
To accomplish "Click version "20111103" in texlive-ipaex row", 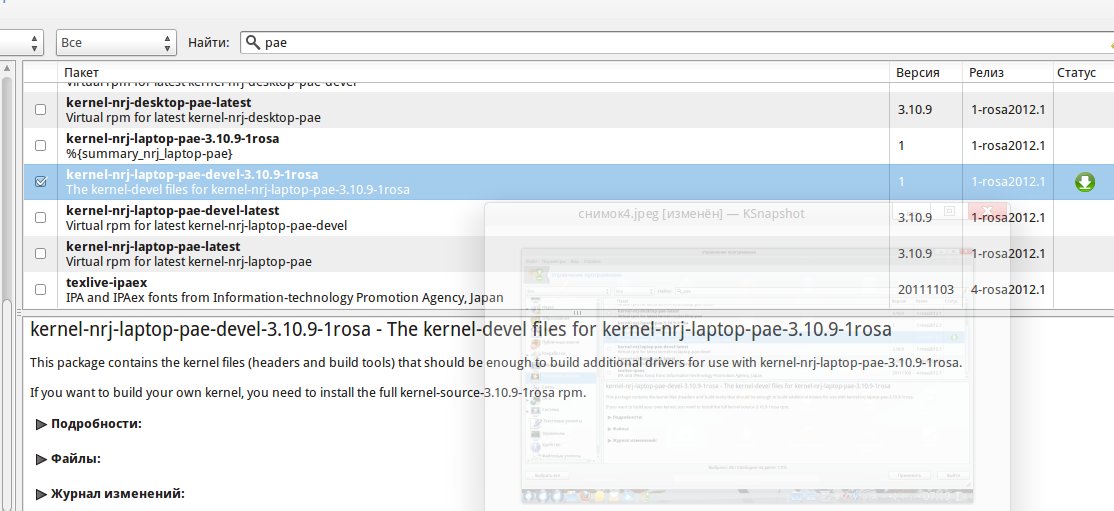I will 926,290.
